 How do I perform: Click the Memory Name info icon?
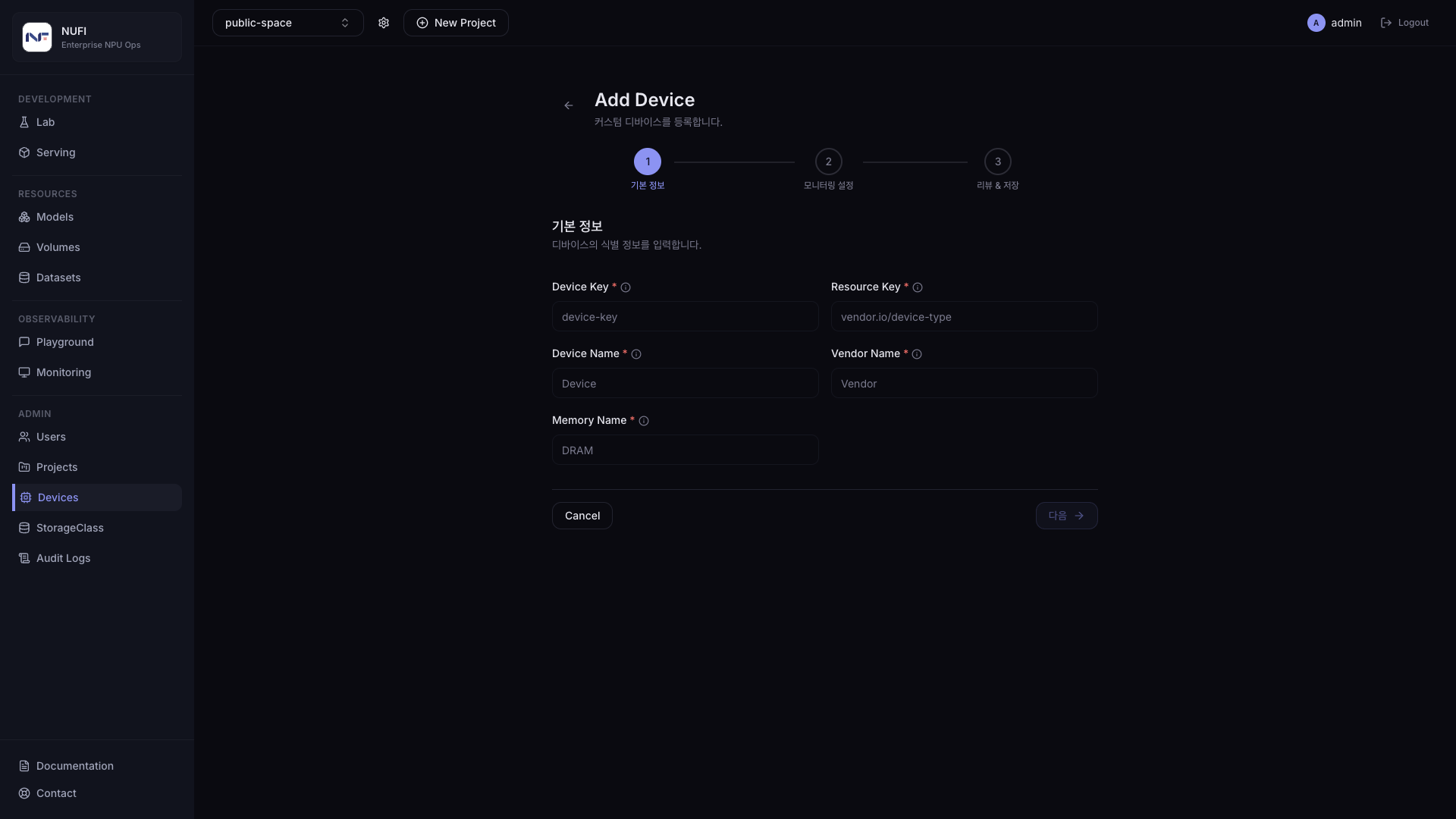[x=644, y=421]
